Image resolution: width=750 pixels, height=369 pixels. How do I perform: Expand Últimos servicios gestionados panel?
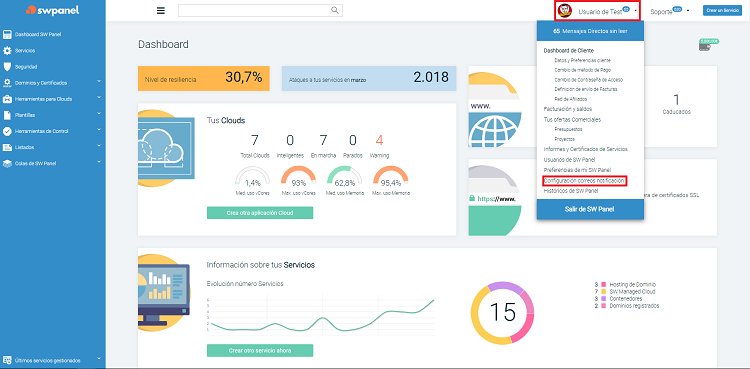(x=99, y=359)
